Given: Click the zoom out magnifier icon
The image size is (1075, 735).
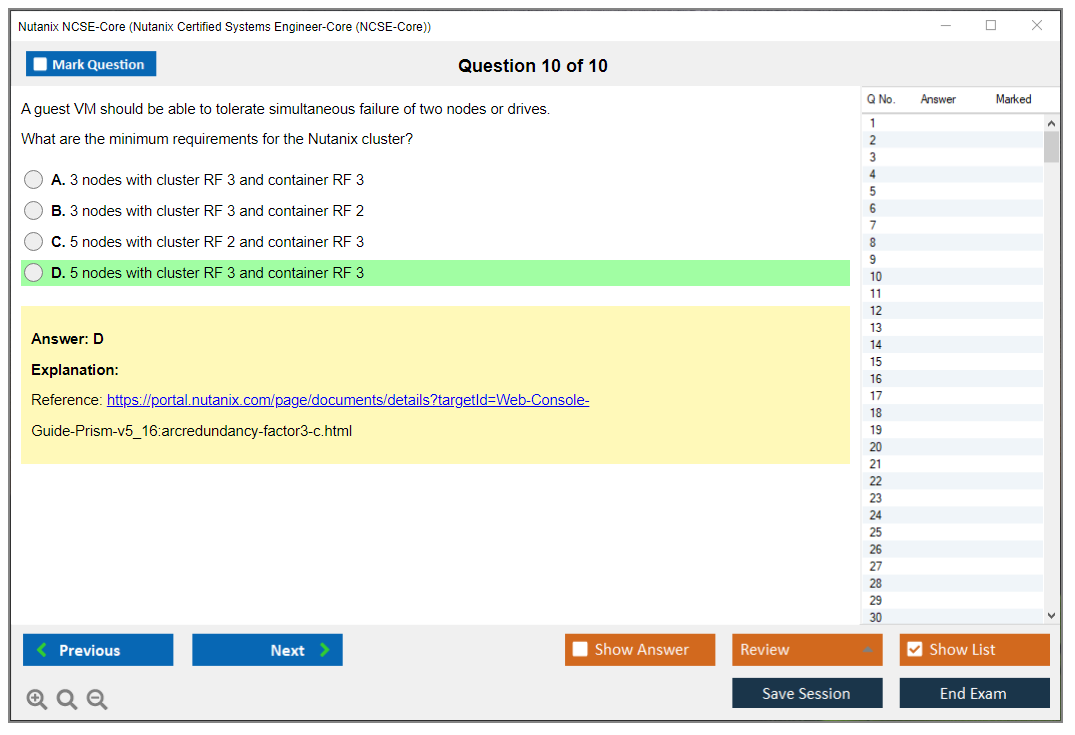Looking at the screenshot, I should point(97,700).
